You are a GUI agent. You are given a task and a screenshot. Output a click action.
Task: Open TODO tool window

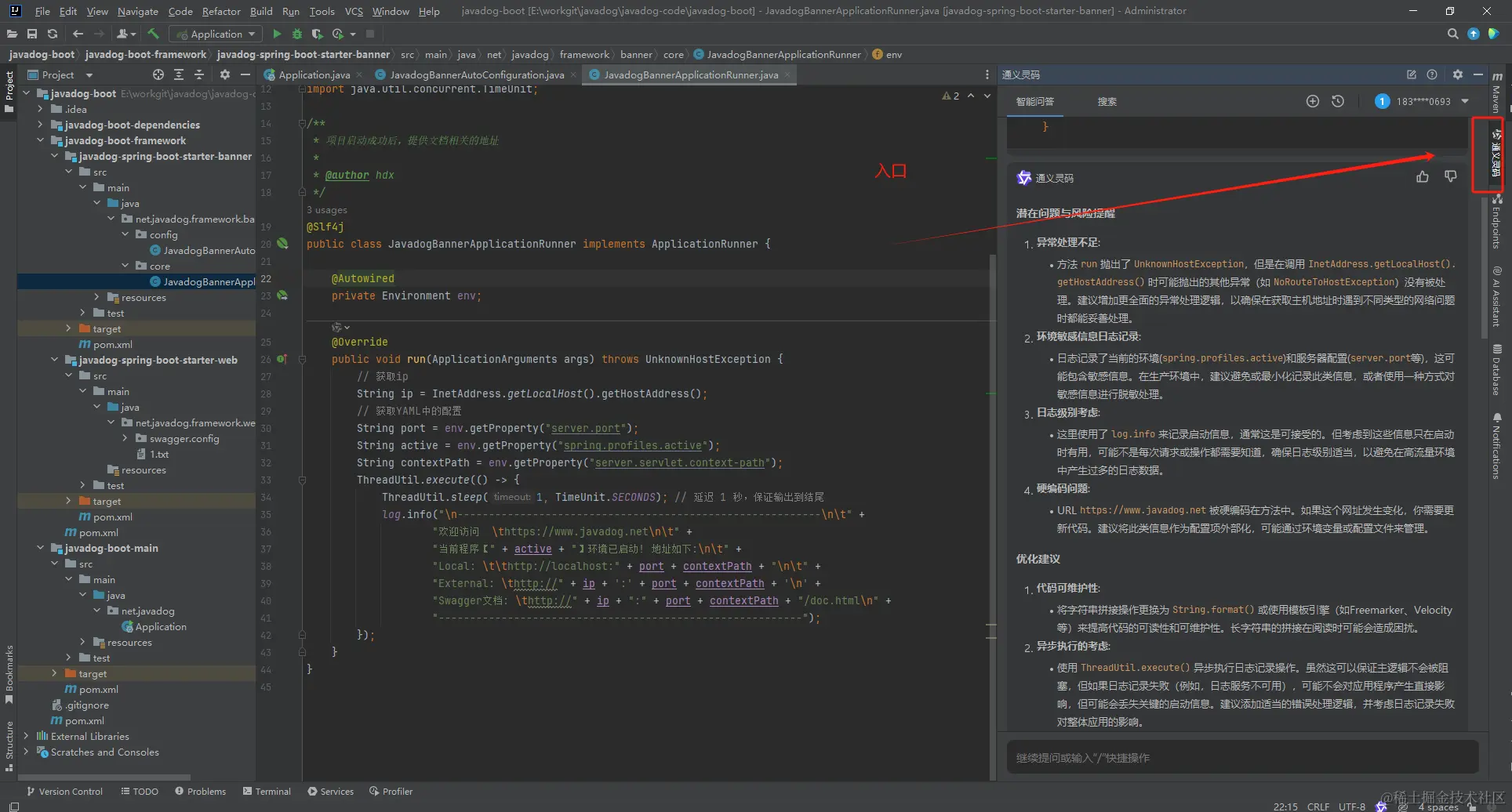140,791
